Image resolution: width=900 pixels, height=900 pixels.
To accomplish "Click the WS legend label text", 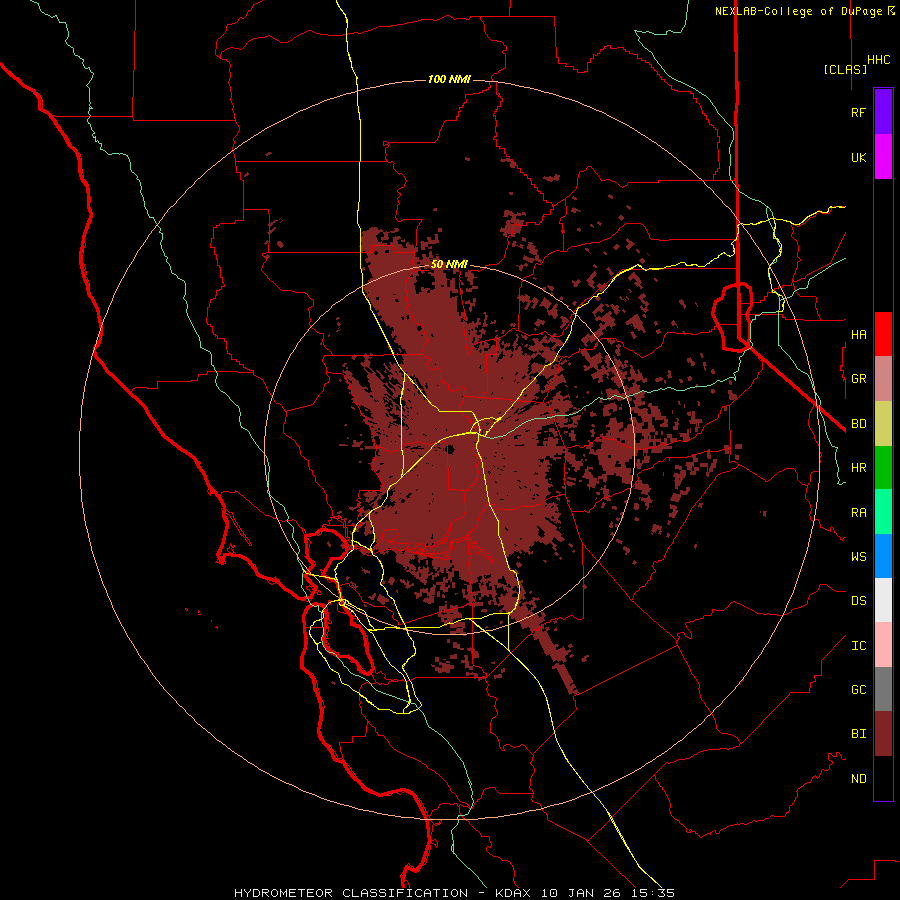I will (x=858, y=556).
